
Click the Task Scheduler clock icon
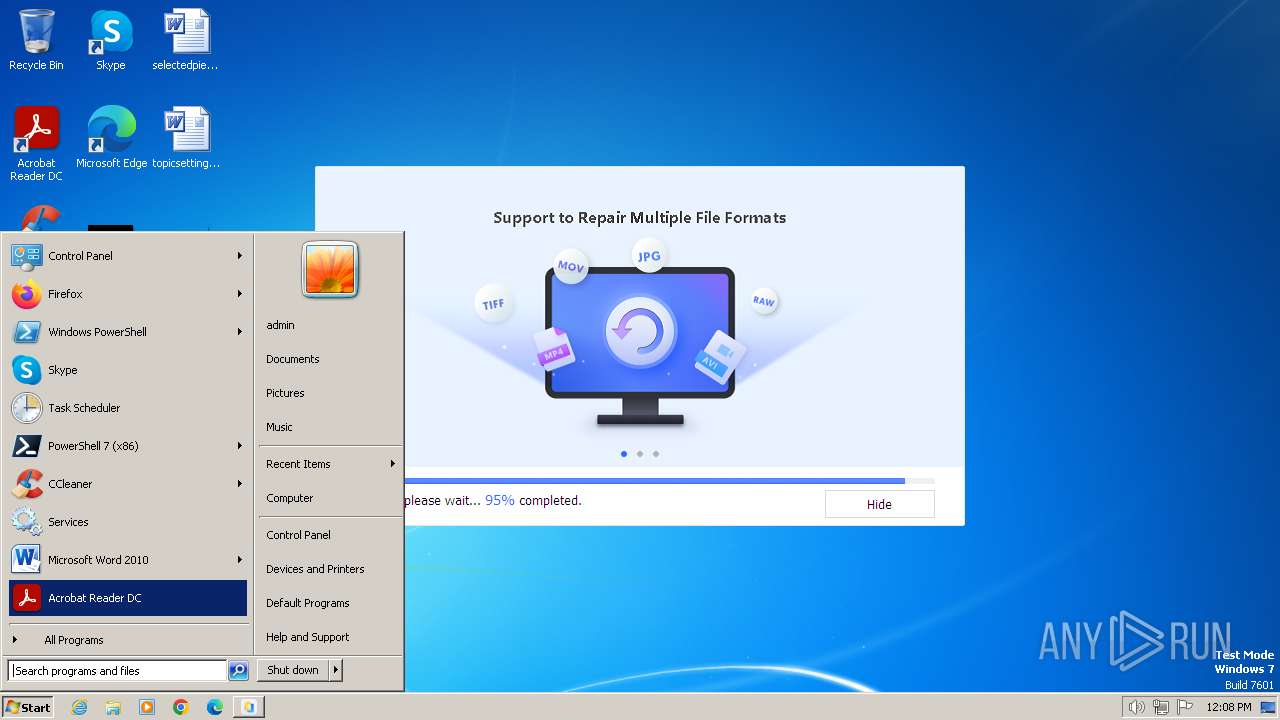coord(26,408)
